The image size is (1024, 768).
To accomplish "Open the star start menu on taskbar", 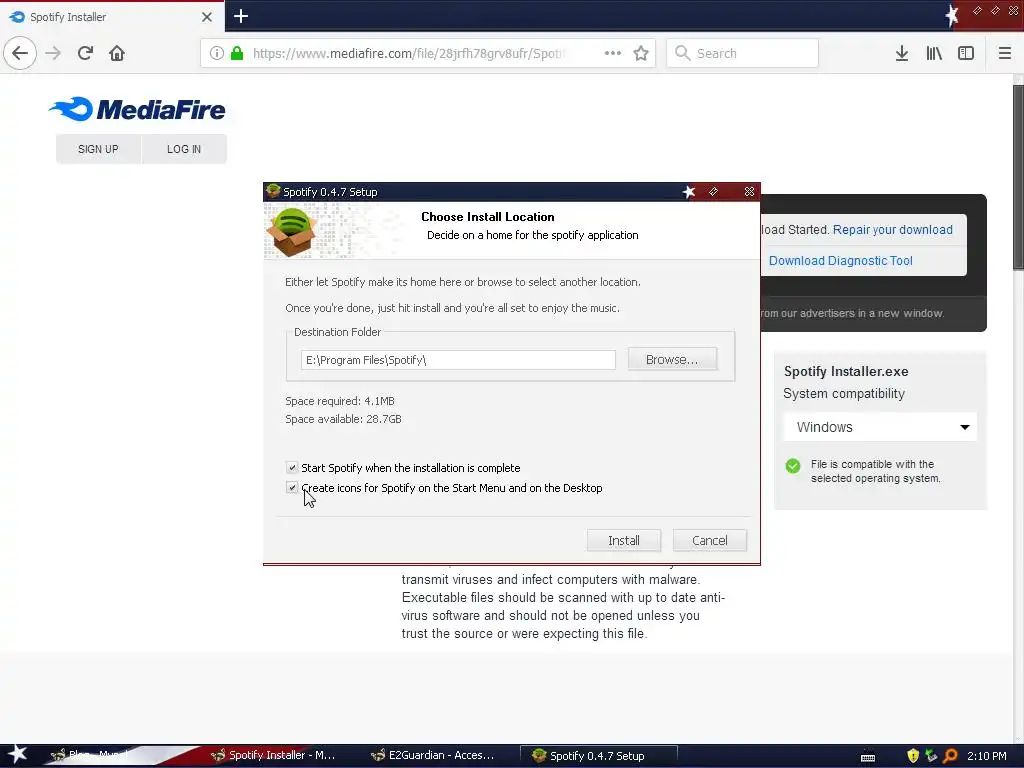I will [17, 755].
